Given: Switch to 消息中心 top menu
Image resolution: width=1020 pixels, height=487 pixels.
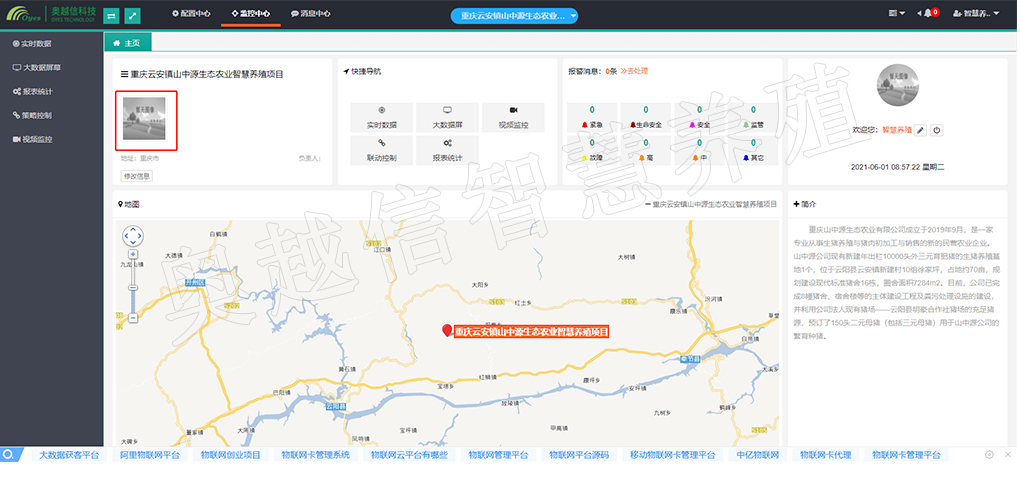Looking at the screenshot, I should coord(310,14).
